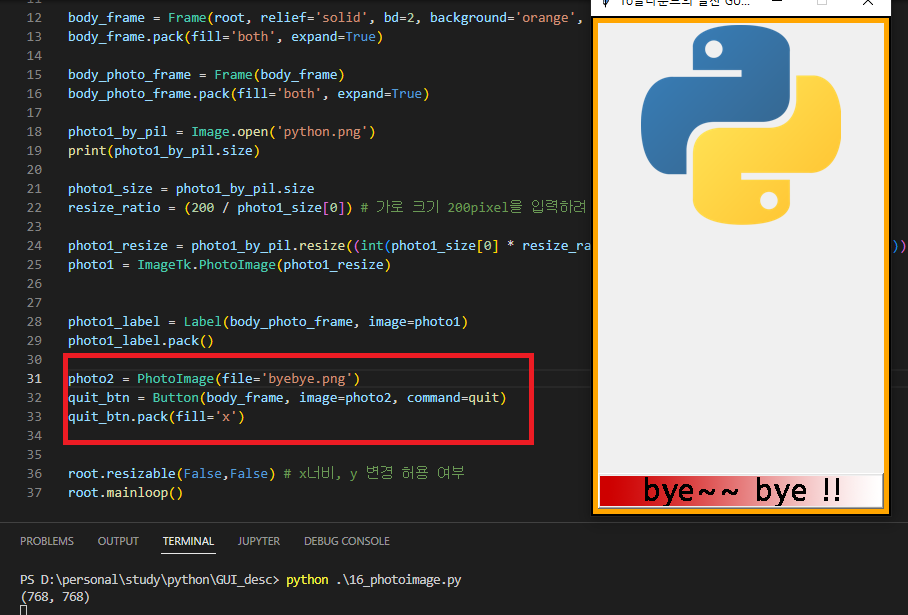Click 'photo1_size = photo1_by_pil.size' line
908x615 pixels.
point(191,189)
